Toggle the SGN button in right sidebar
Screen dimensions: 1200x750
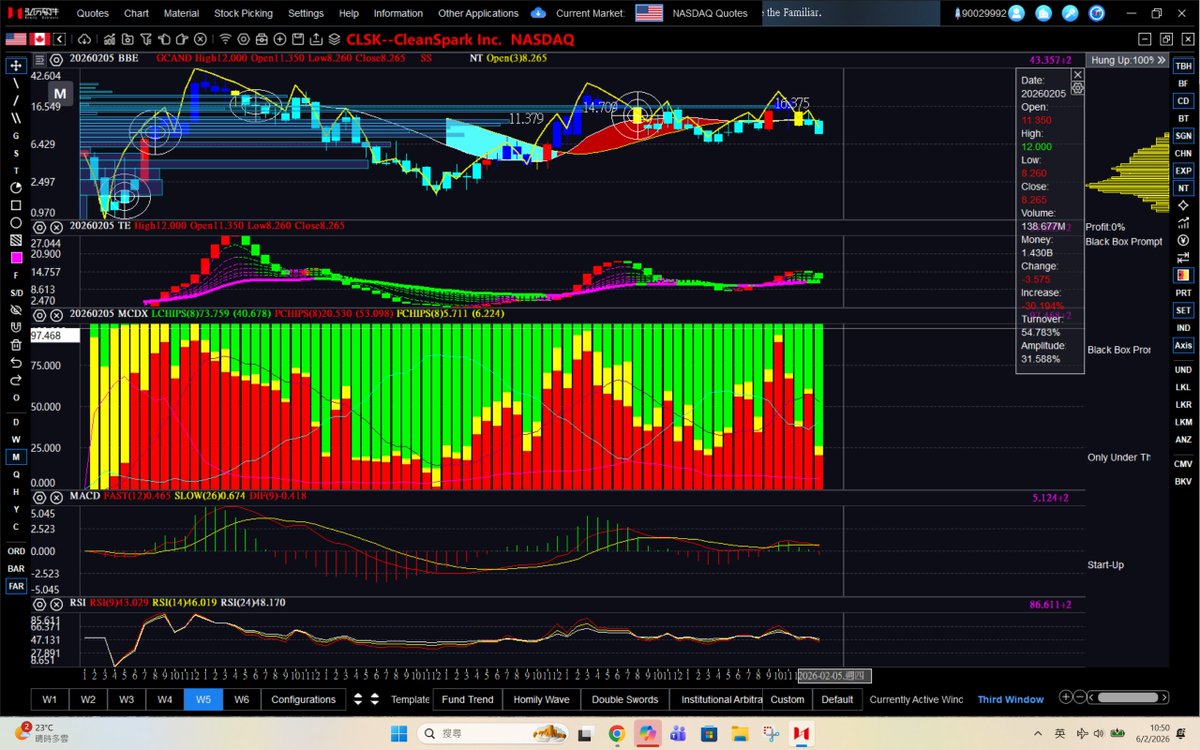pos(1183,135)
